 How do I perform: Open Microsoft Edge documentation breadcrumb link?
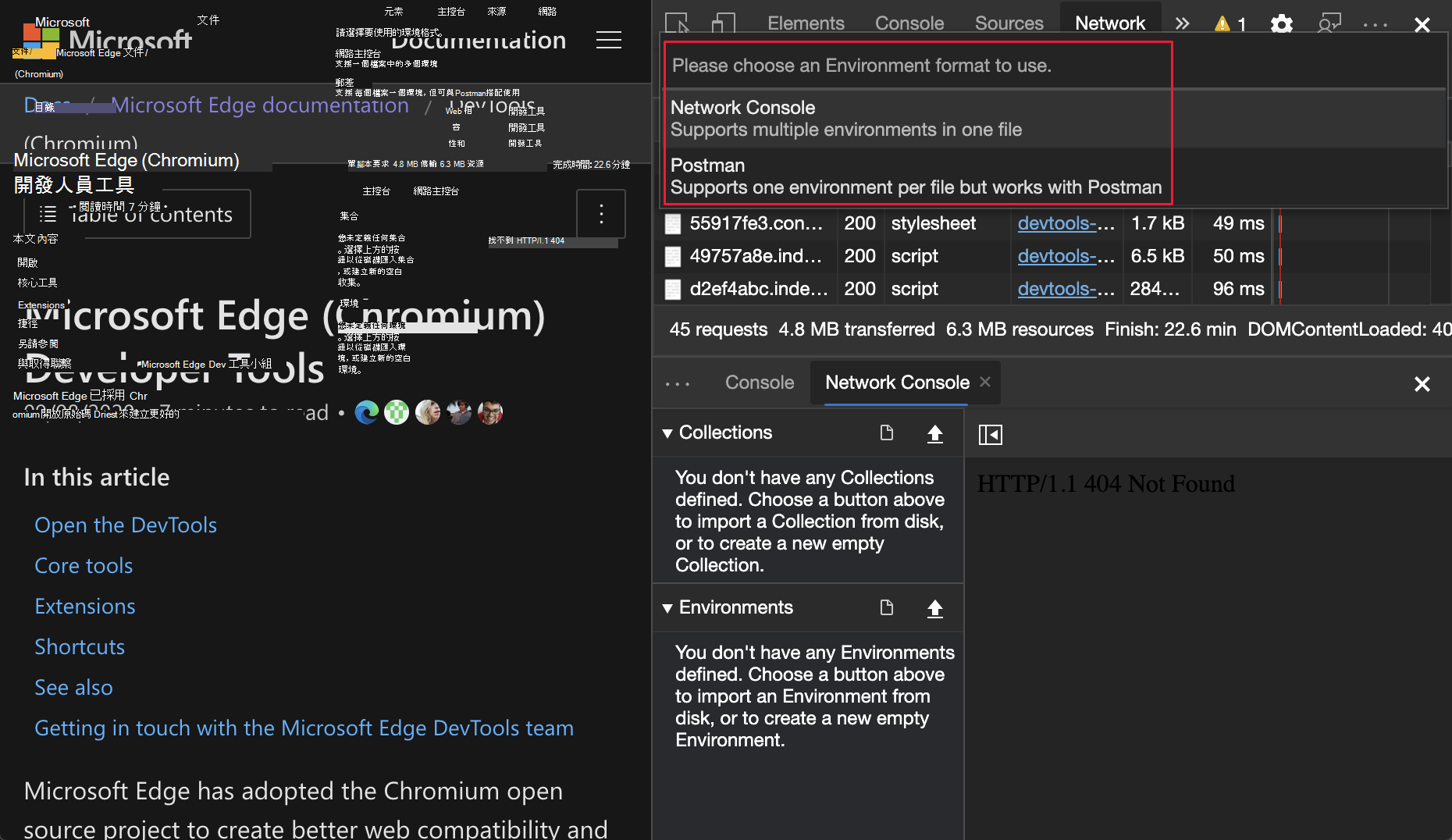pos(260,105)
